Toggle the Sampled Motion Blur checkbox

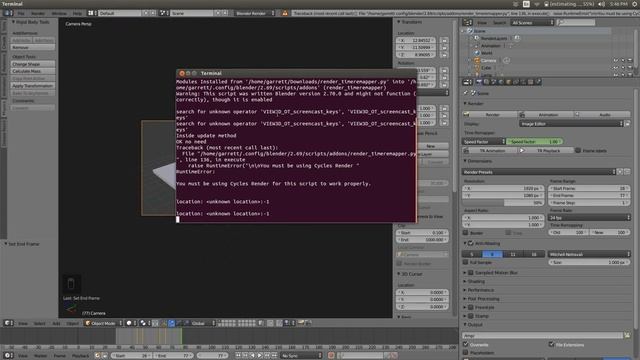[x=471, y=272]
